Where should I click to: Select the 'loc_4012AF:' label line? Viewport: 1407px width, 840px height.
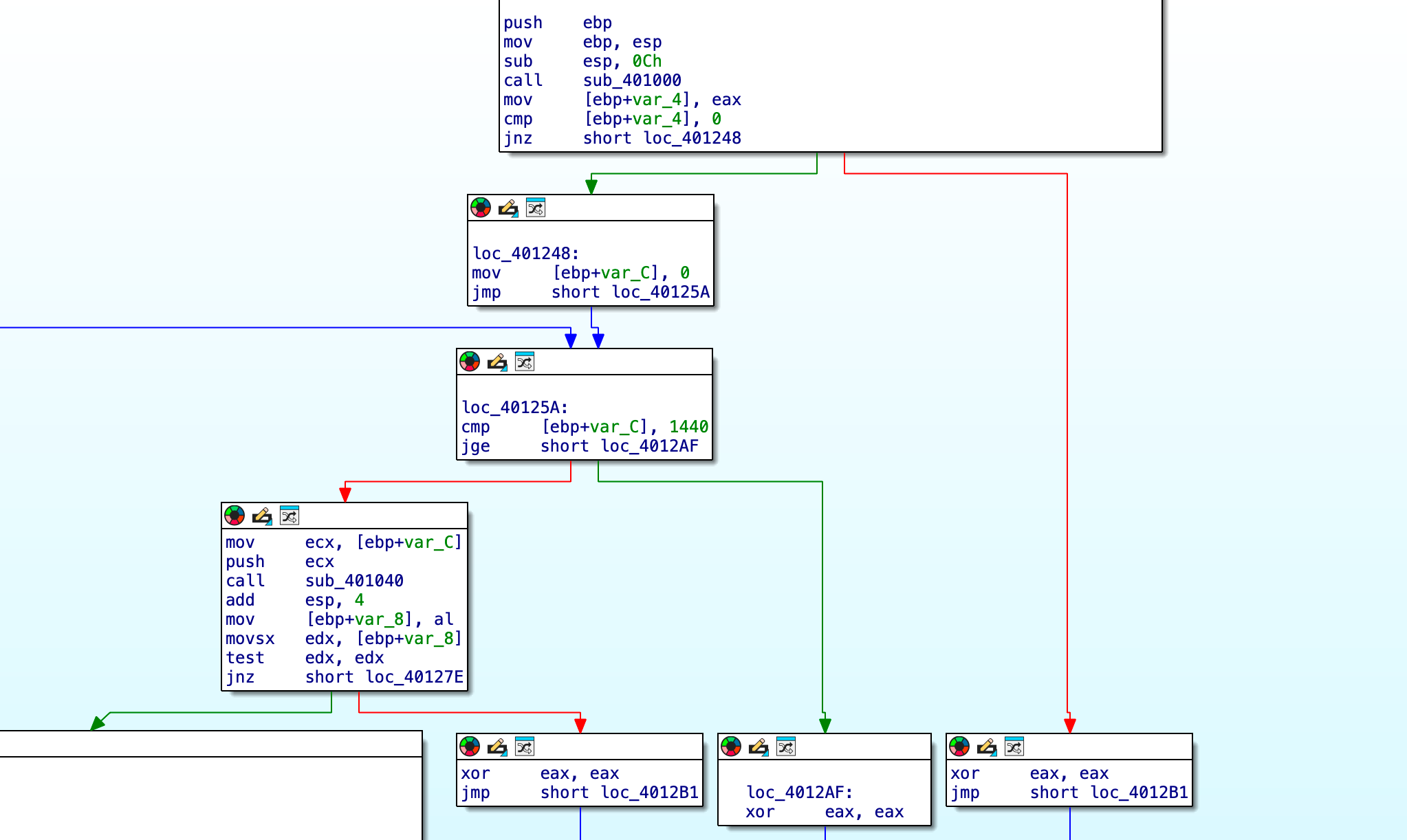click(x=800, y=793)
